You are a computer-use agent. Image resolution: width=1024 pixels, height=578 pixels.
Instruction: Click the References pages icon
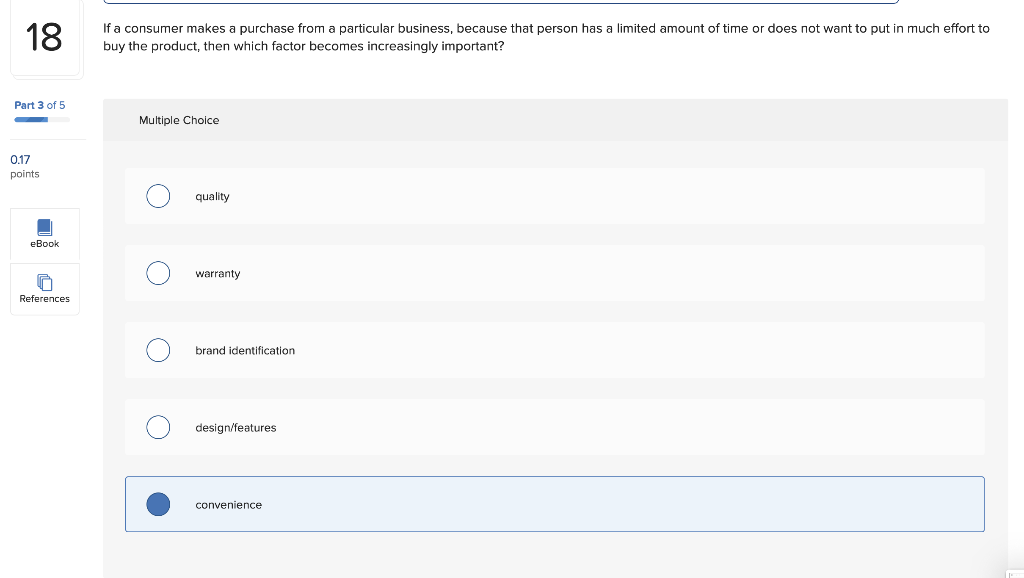pos(44,282)
